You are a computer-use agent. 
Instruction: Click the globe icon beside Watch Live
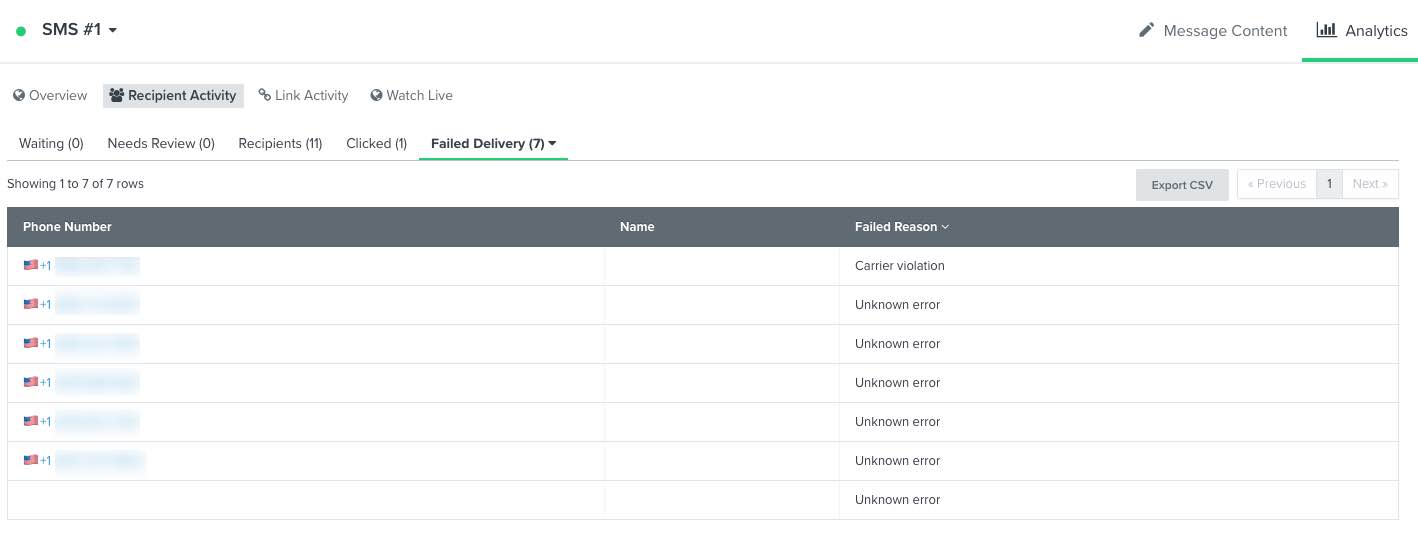(376, 96)
